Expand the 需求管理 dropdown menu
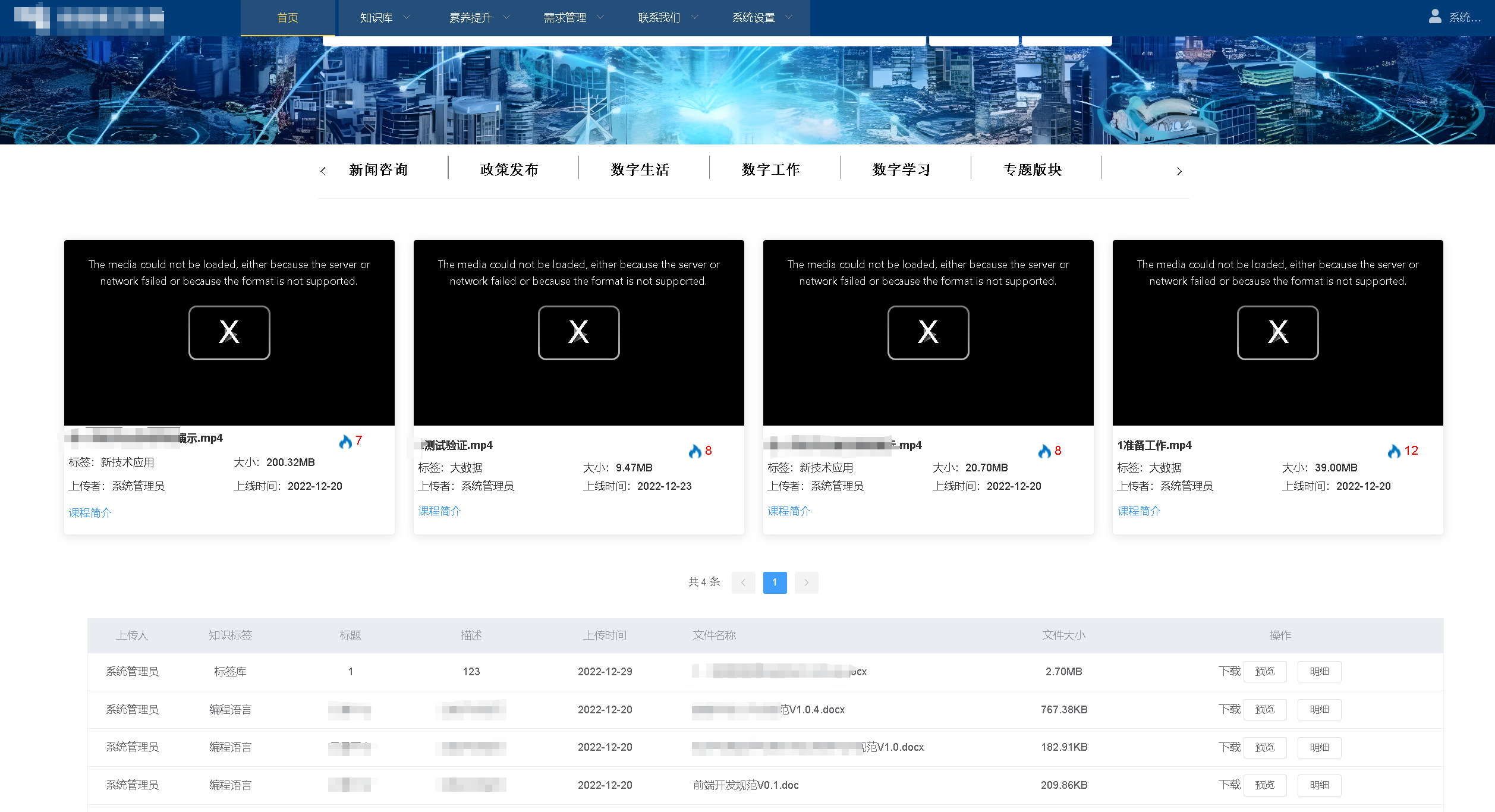Viewport: 1495px width, 812px height. (x=573, y=18)
